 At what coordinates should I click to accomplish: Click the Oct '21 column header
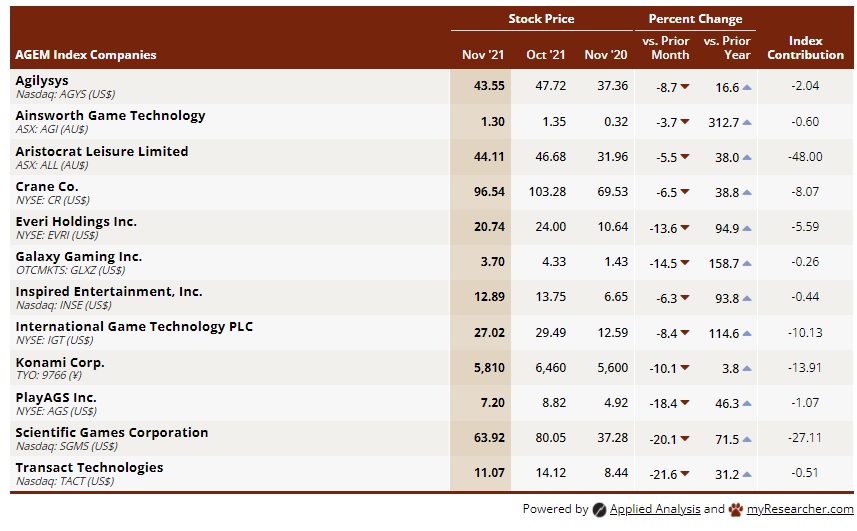545,55
